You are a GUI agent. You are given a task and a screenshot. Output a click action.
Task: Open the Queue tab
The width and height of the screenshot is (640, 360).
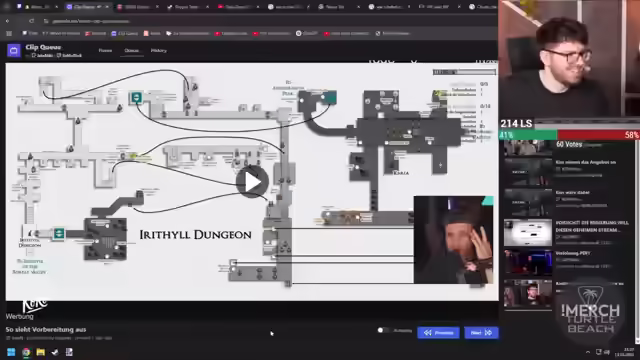131,51
